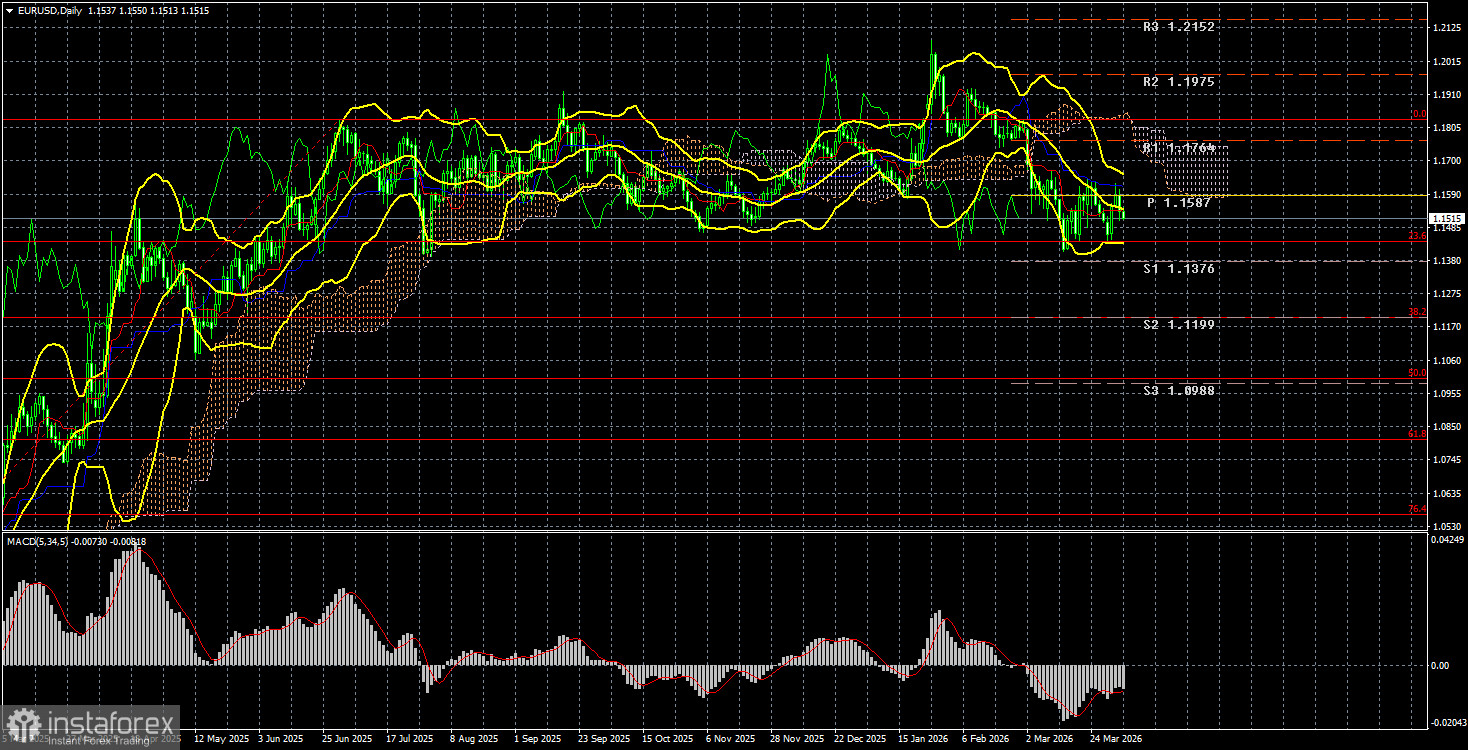Click the current price tag 1.1515
1468x750 pixels.
click(x=1447, y=218)
